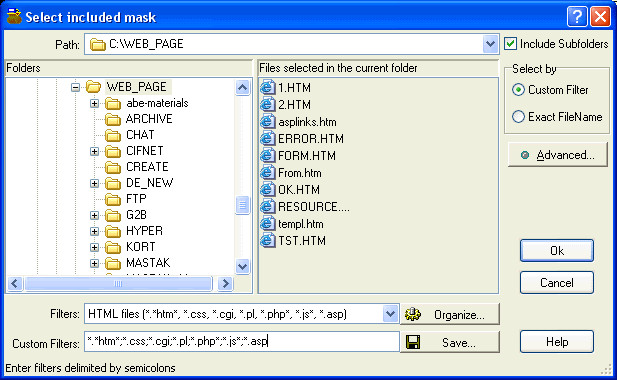The height and width of the screenshot is (380, 617).
Task: Click the CREATE folder icon
Action: (x=113, y=167)
